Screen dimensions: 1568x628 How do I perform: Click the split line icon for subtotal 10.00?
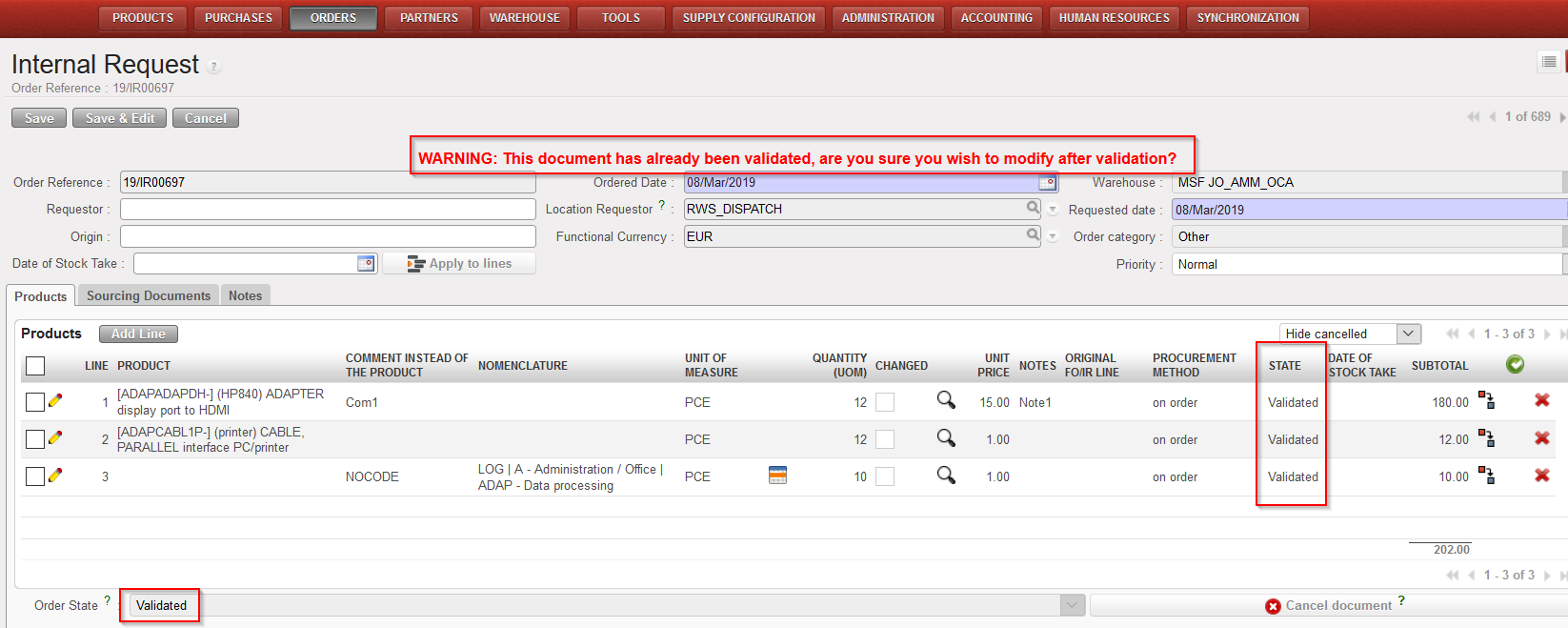coord(1486,476)
